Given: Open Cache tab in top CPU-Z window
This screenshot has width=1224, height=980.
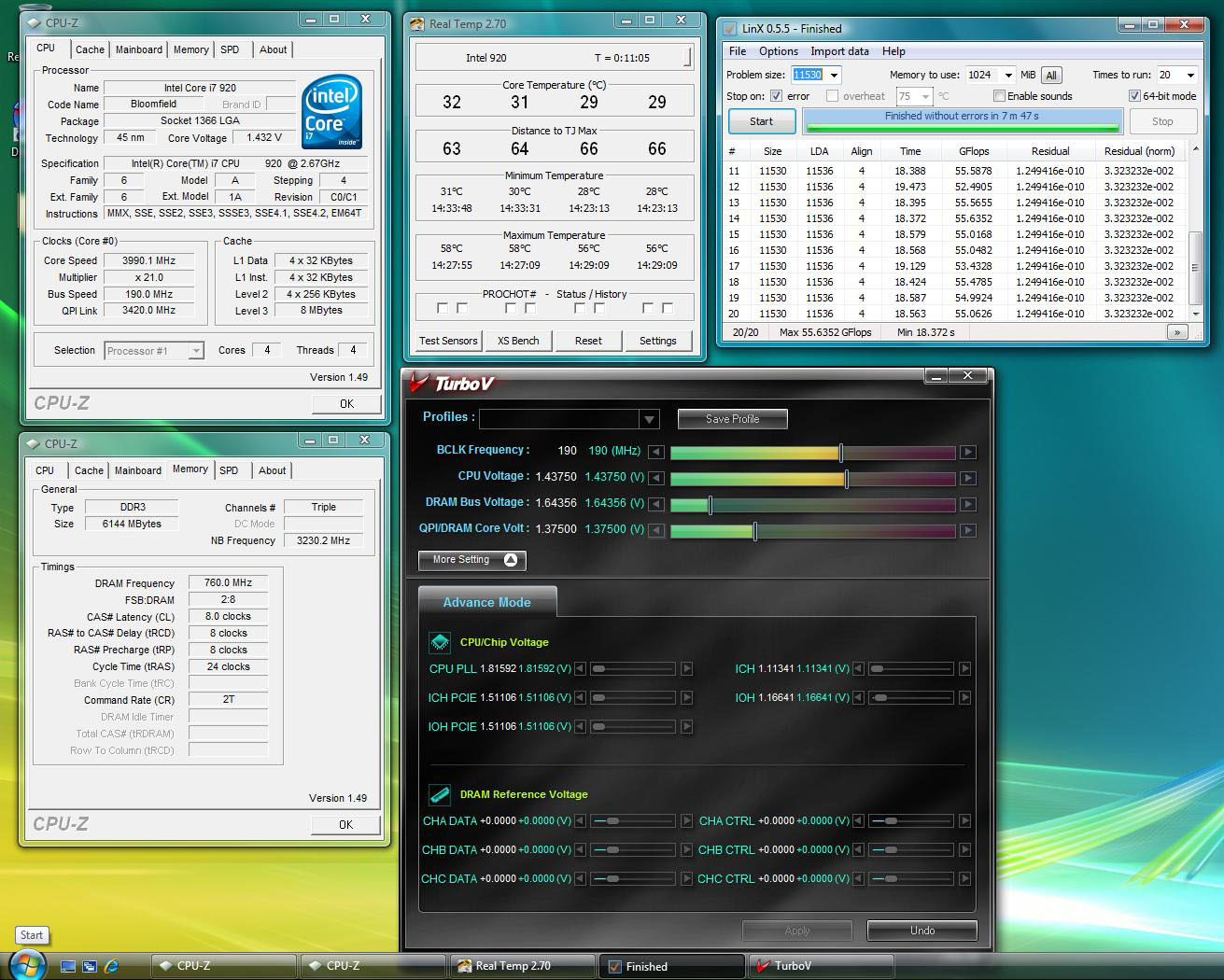Looking at the screenshot, I should click(90, 49).
